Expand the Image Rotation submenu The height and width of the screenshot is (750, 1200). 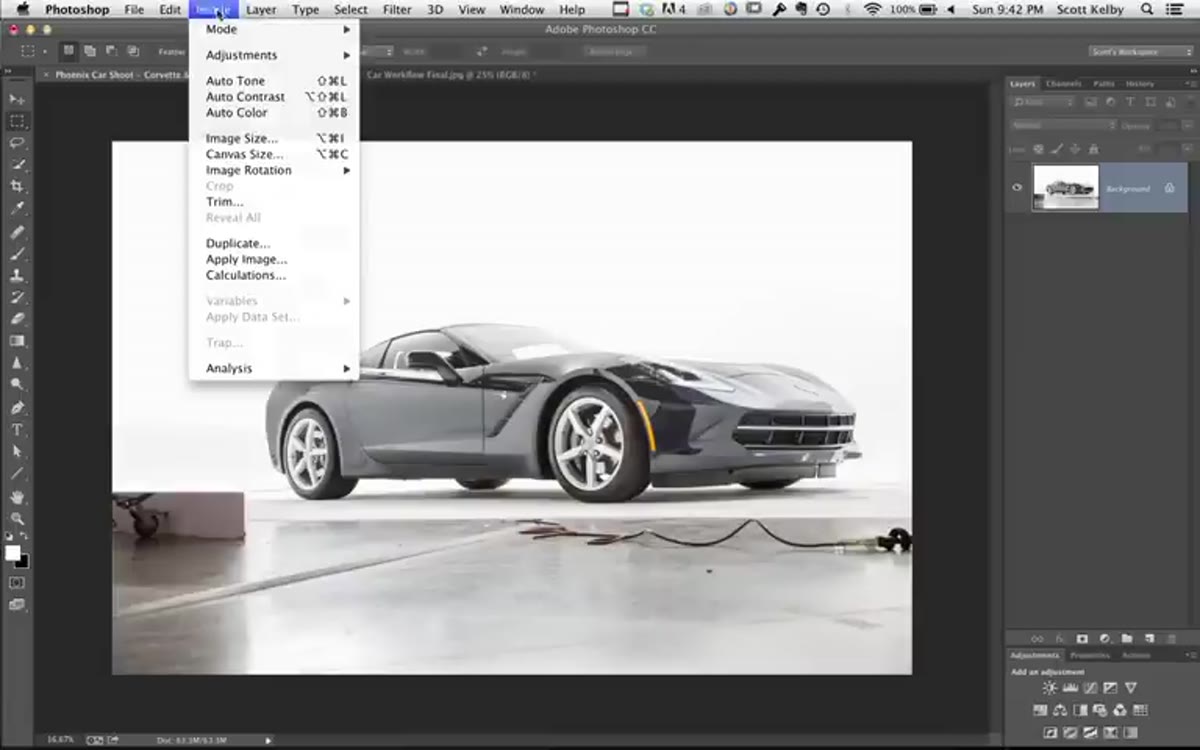pyautogui.click(x=274, y=170)
